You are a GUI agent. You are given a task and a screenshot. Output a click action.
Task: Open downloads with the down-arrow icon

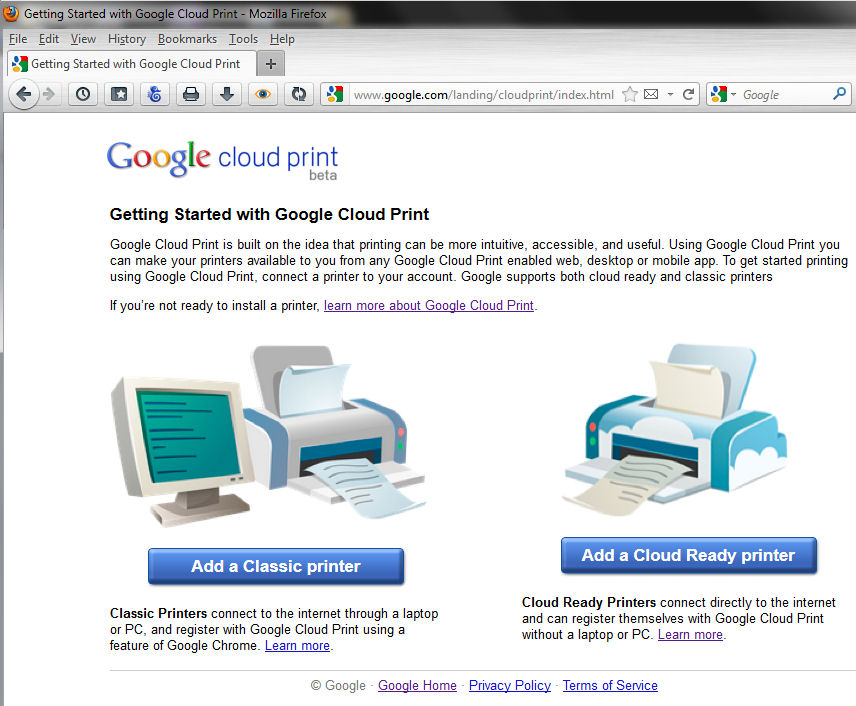(227, 94)
